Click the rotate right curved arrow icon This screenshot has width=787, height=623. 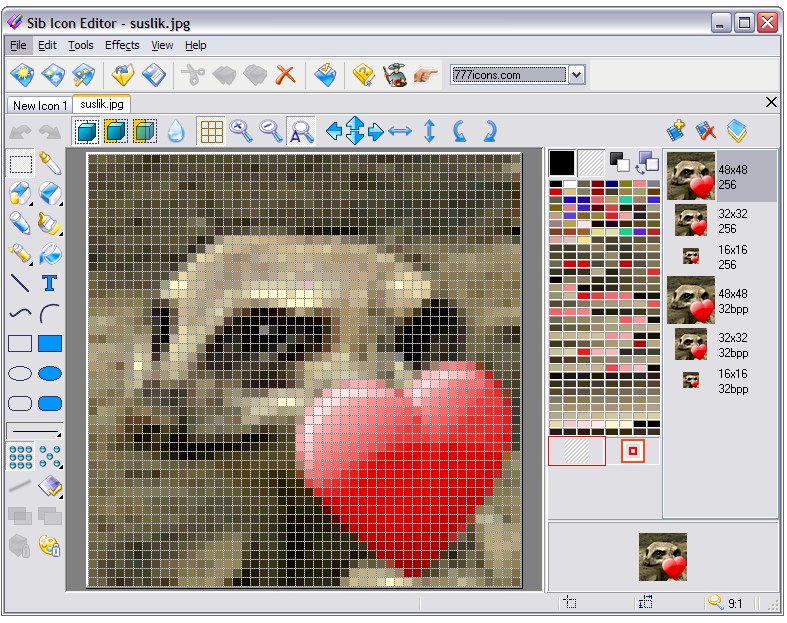click(489, 132)
